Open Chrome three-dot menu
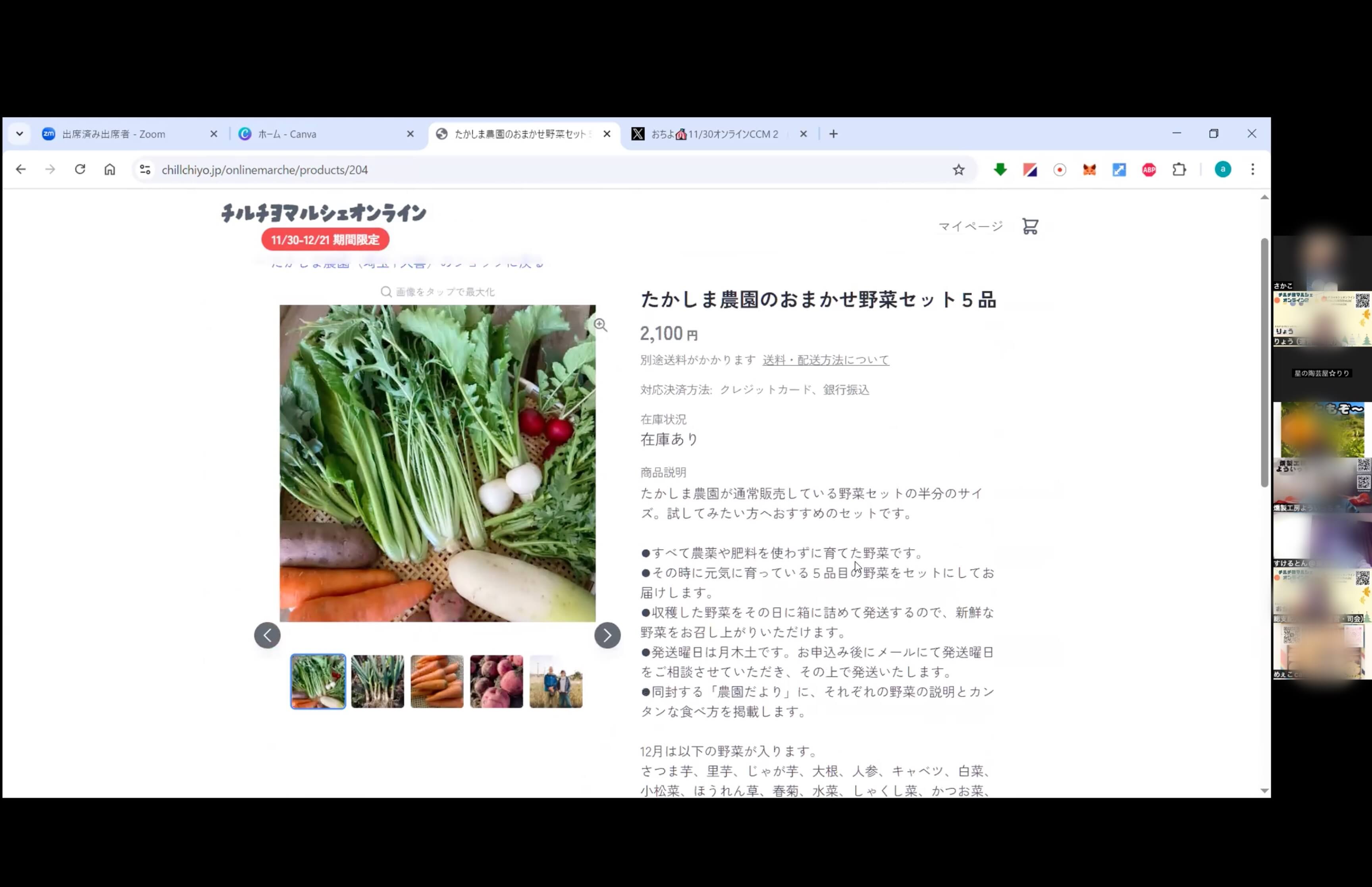 1252,169
